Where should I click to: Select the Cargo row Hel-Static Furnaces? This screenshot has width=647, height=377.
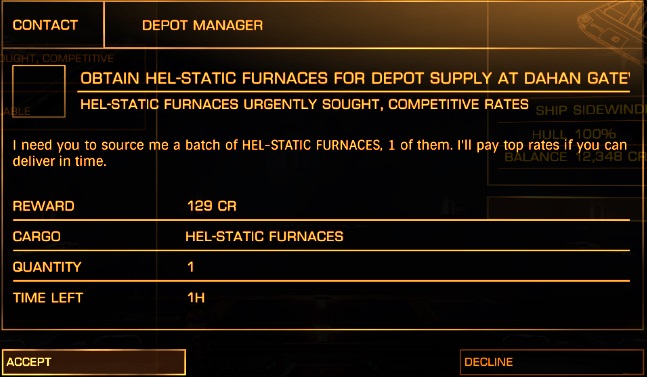321,236
